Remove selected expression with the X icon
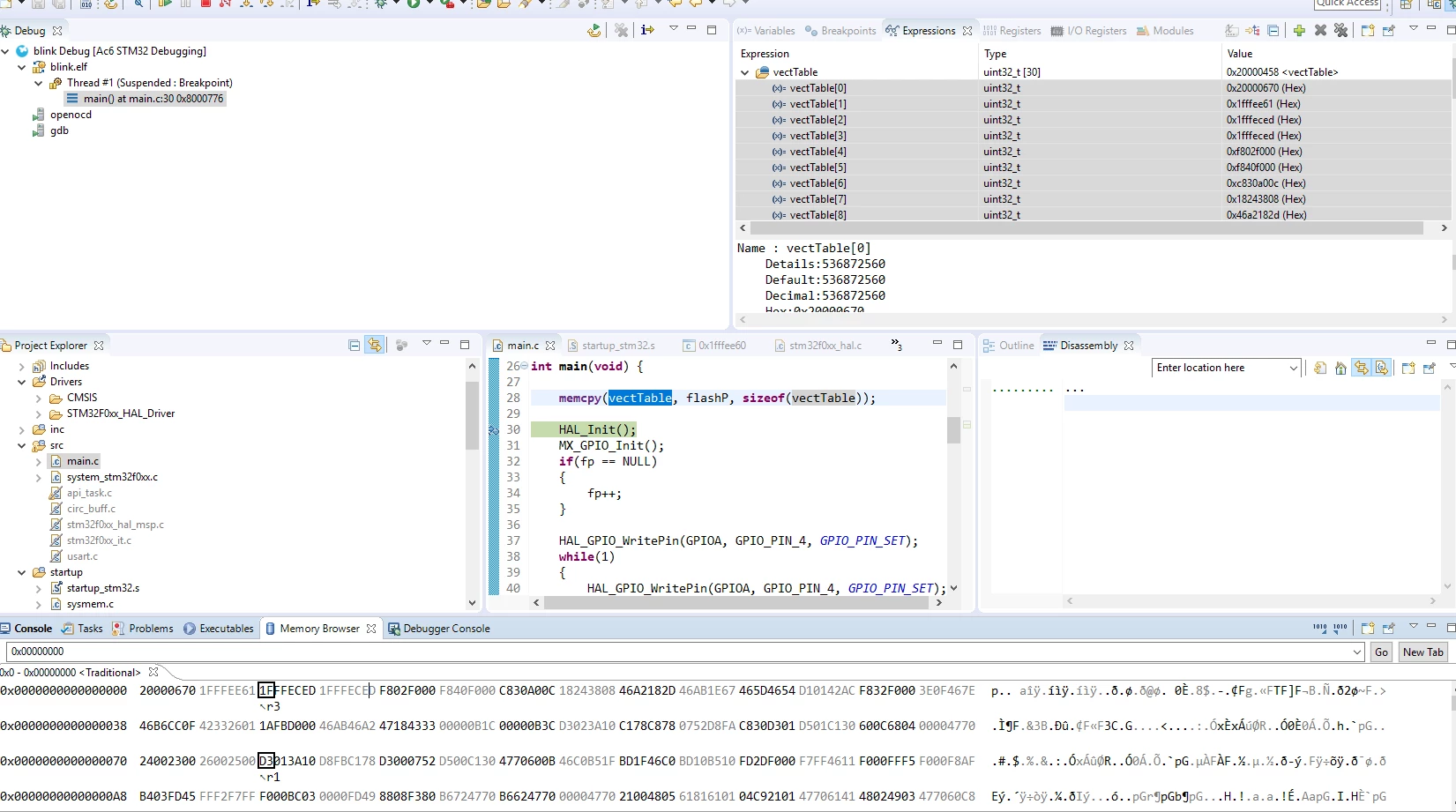The height and width of the screenshot is (812, 1456). tap(1320, 30)
